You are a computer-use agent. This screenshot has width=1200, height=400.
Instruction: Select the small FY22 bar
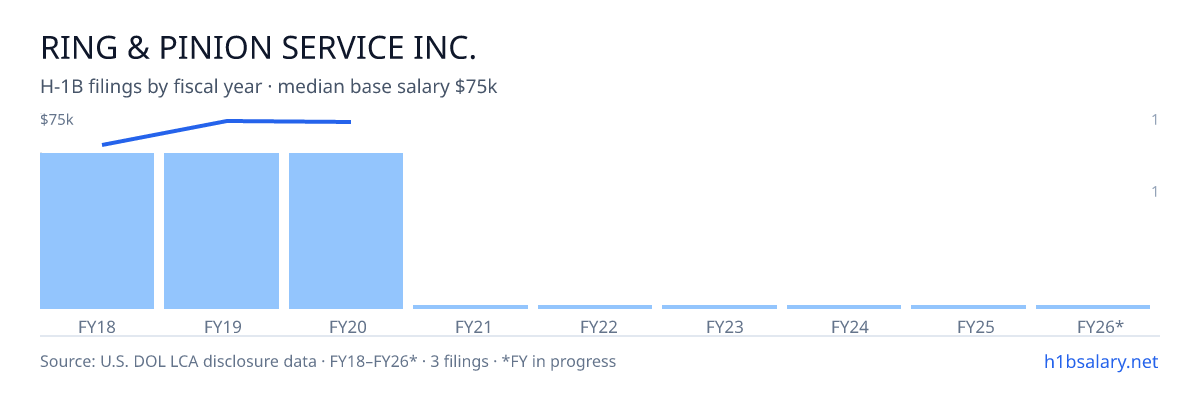(595, 307)
